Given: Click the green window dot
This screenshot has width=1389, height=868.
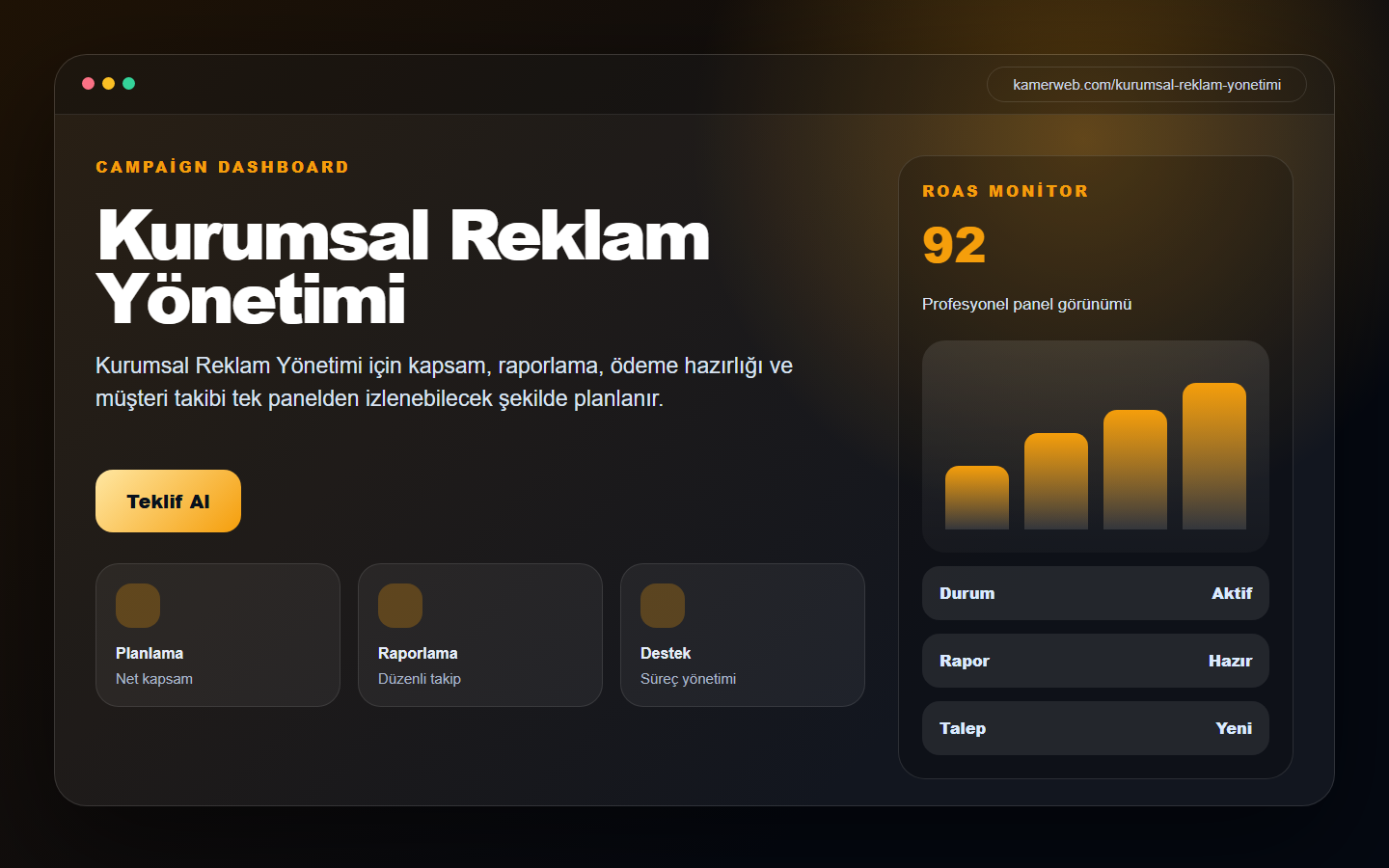Looking at the screenshot, I should click(128, 84).
